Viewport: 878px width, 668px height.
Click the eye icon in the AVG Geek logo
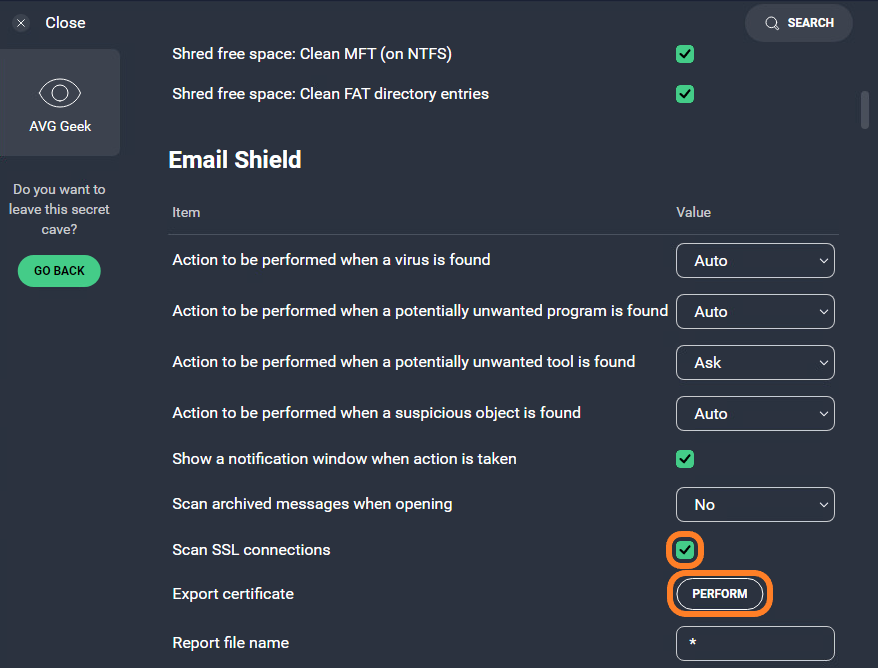click(x=59, y=92)
